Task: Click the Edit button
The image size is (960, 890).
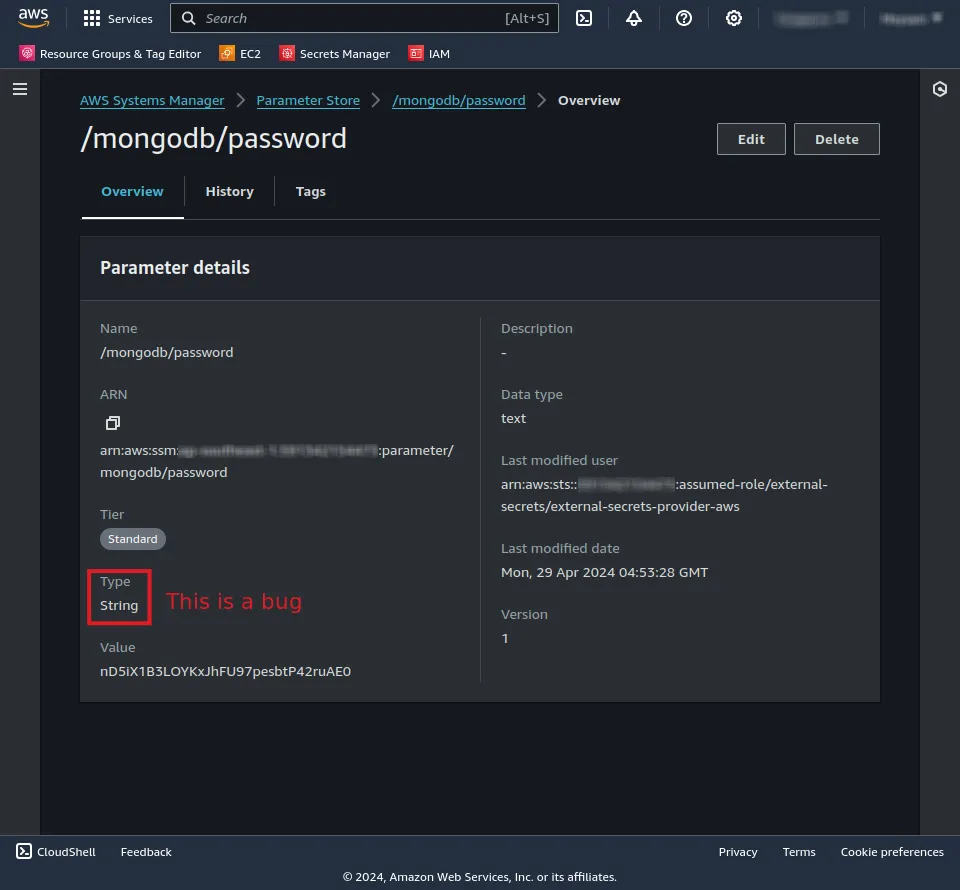Action: pos(751,139)
